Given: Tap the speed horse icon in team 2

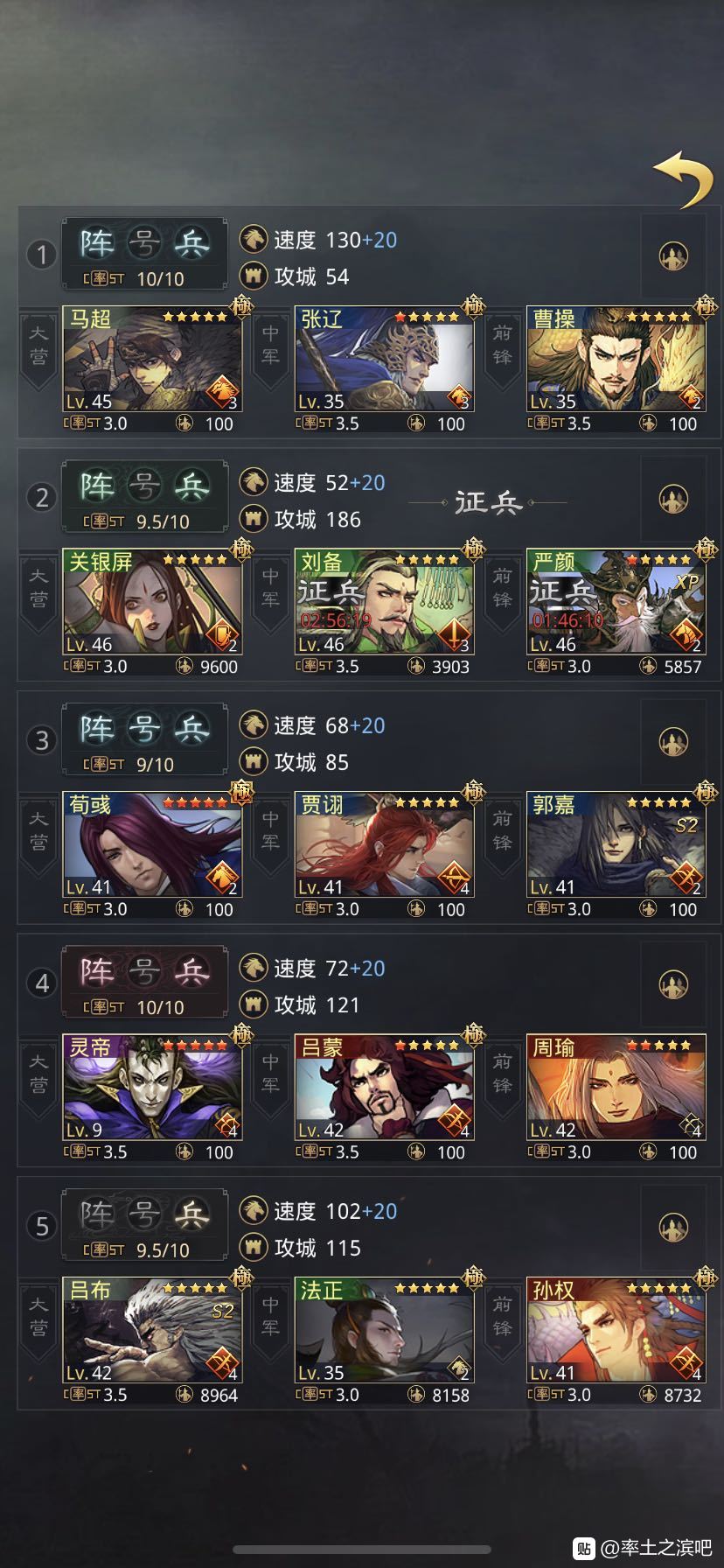Looking at the screenshot, I should click(x=254, y=482).
